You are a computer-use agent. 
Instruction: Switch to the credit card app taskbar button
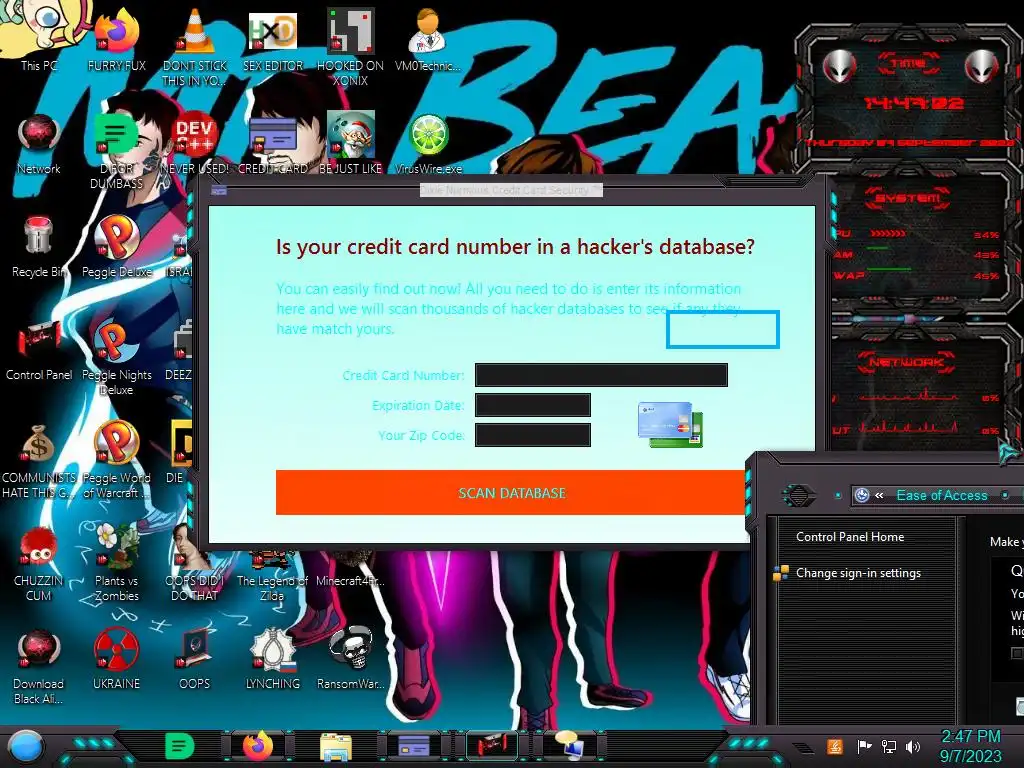(x=413, y=746)
